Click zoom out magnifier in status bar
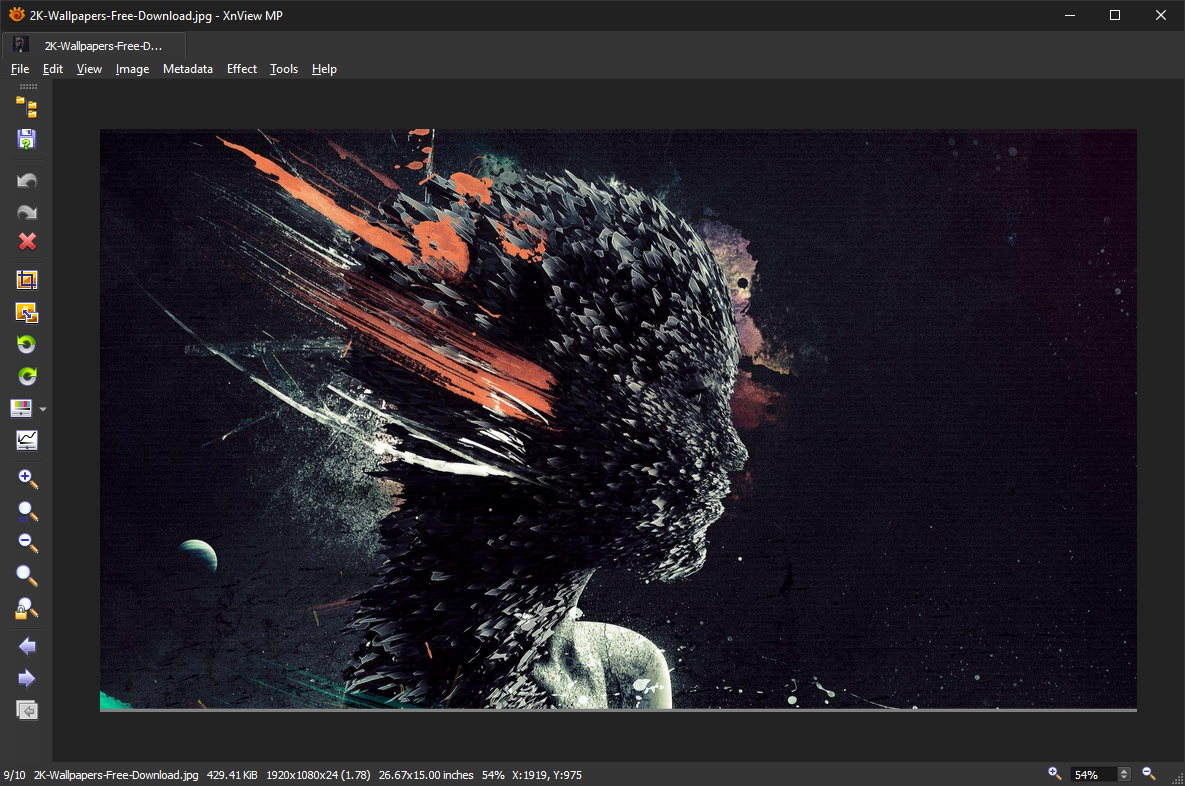This screenshot has width=1185, height=786. (1149, 773)
